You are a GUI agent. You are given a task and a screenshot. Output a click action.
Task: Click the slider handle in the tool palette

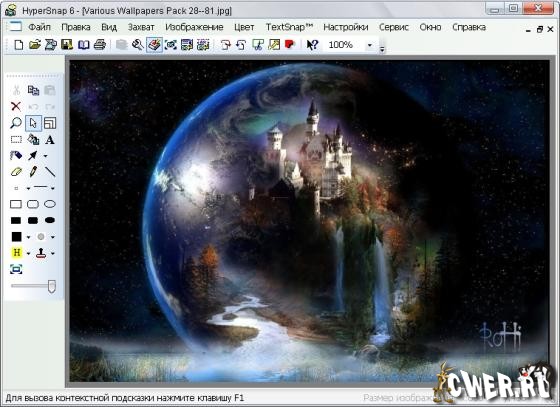(52, 286)
